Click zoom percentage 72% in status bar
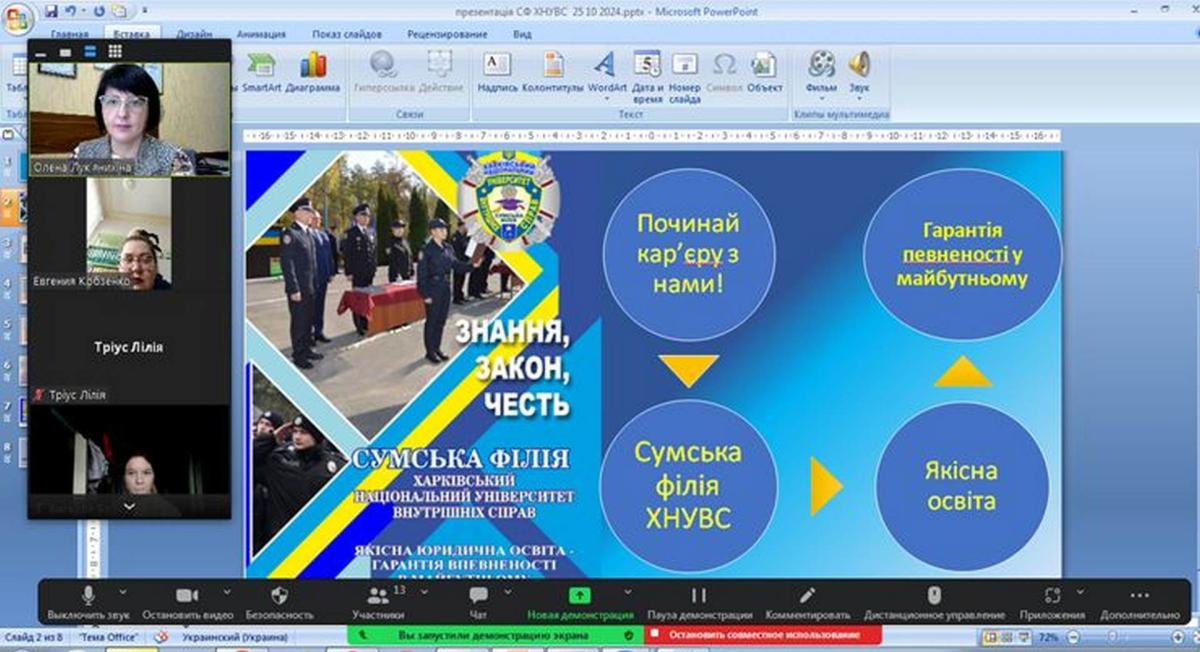1200x652 pixels. [x=1048, y=637]
